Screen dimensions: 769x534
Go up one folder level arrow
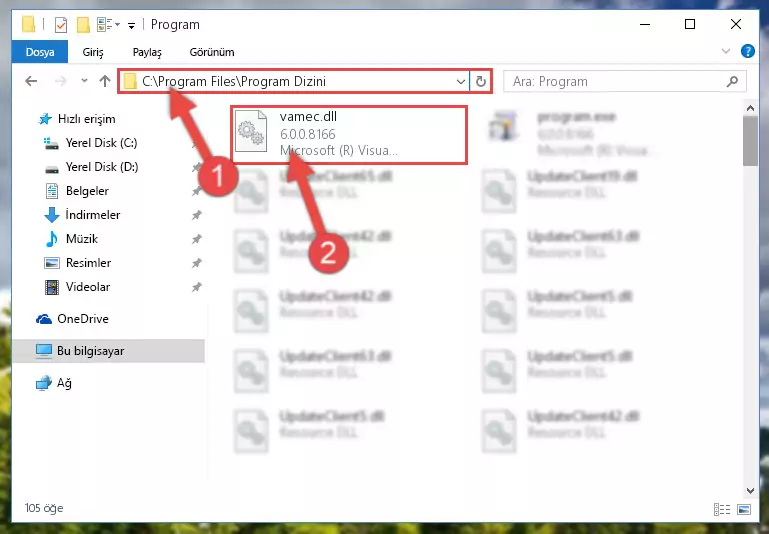point(104,81)
